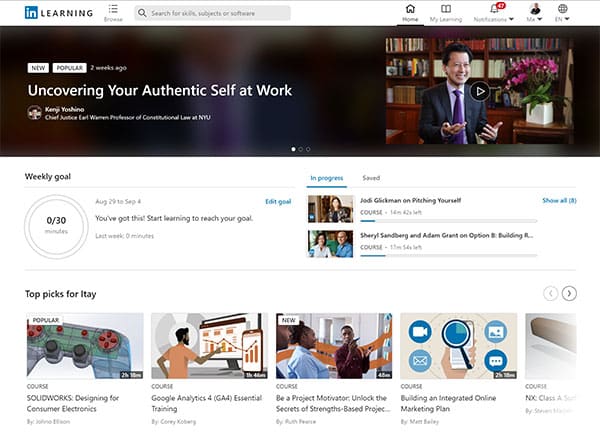Open Sheryl Sandberg Option B course title
This screenshot has height=447, width=600.
[447, 235]
